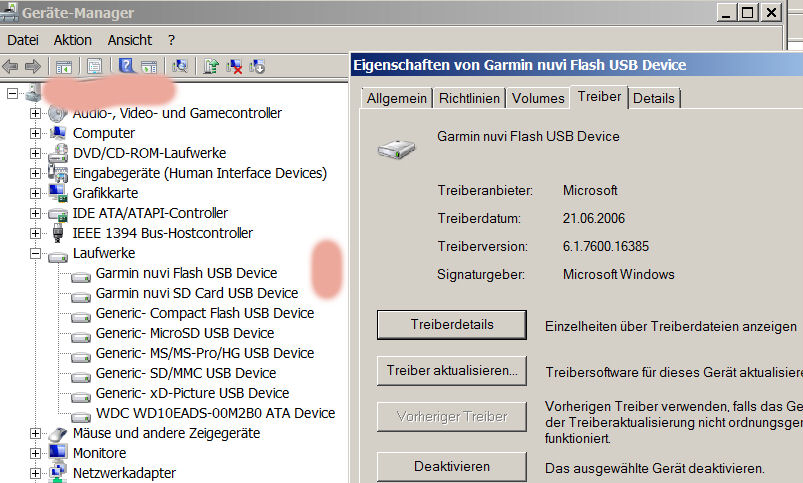803x483 pixels.
Task: Click Uninstall device icon with red X
Action: [235, 66]
